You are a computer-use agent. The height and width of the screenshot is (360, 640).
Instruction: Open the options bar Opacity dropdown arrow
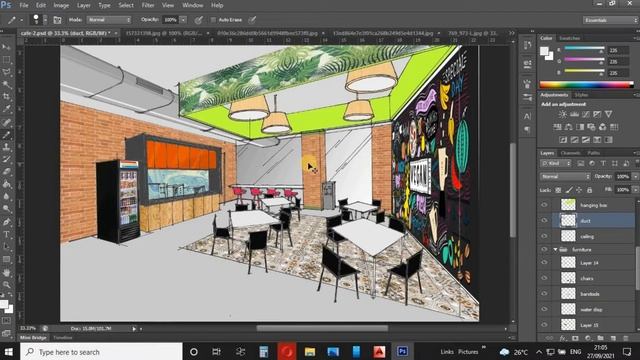click(184, 20)
